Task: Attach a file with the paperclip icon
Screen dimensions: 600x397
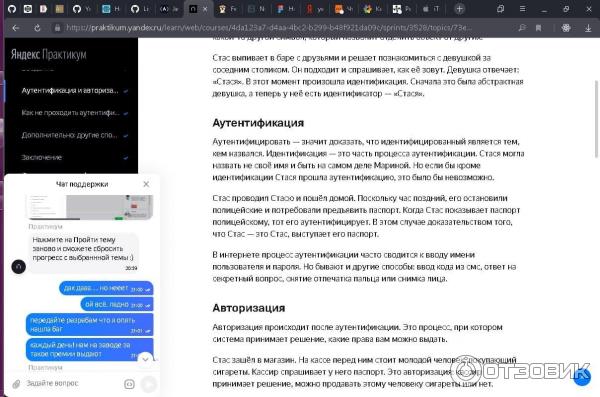Action: tap(16, 384)
